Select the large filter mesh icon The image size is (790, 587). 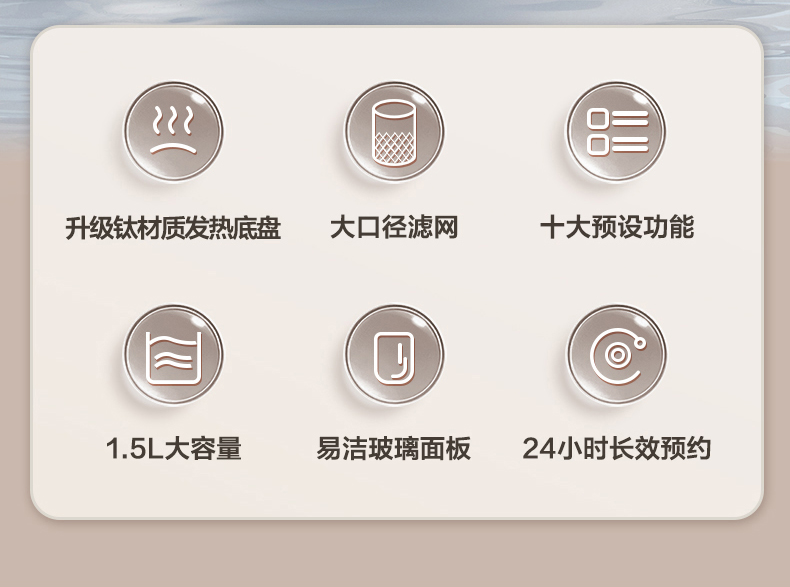point(394,132)
